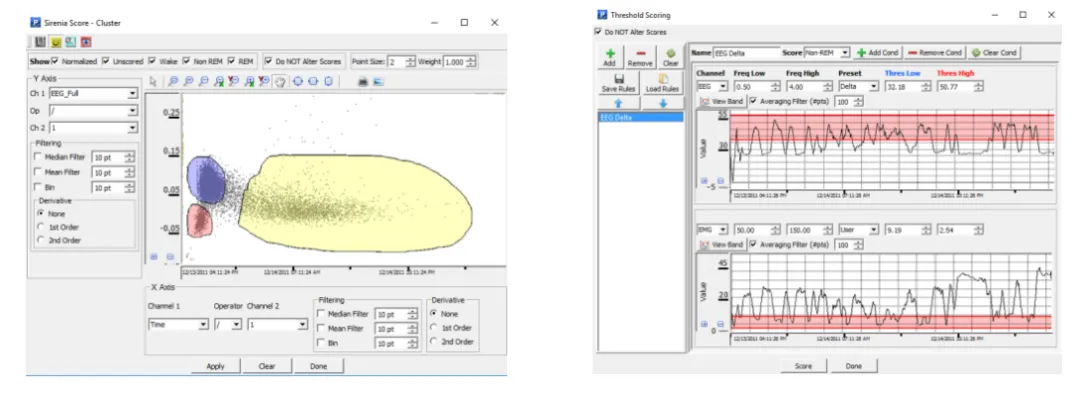Click Apply in the Cluster window
Image resolution: width=1080 pixels, height=394 pixels.
216,366
